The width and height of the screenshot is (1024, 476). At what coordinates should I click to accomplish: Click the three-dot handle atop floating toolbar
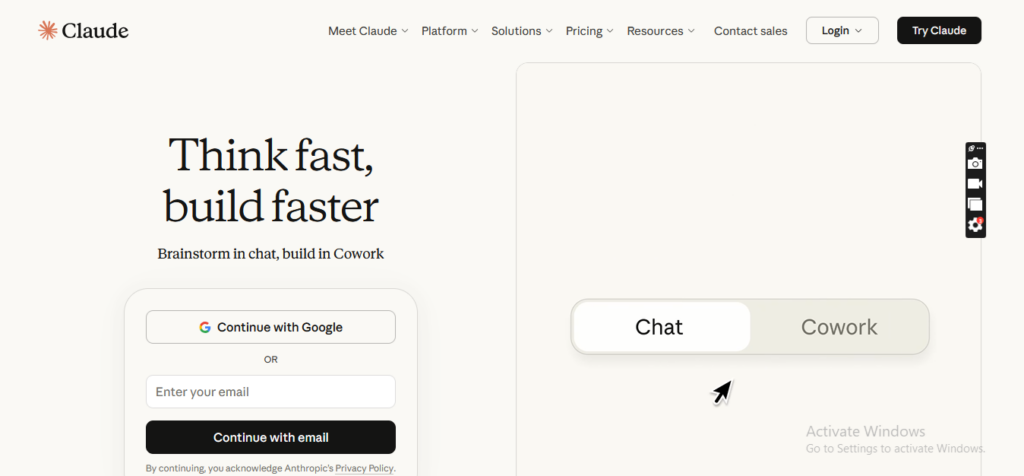(x=980, y=148)
